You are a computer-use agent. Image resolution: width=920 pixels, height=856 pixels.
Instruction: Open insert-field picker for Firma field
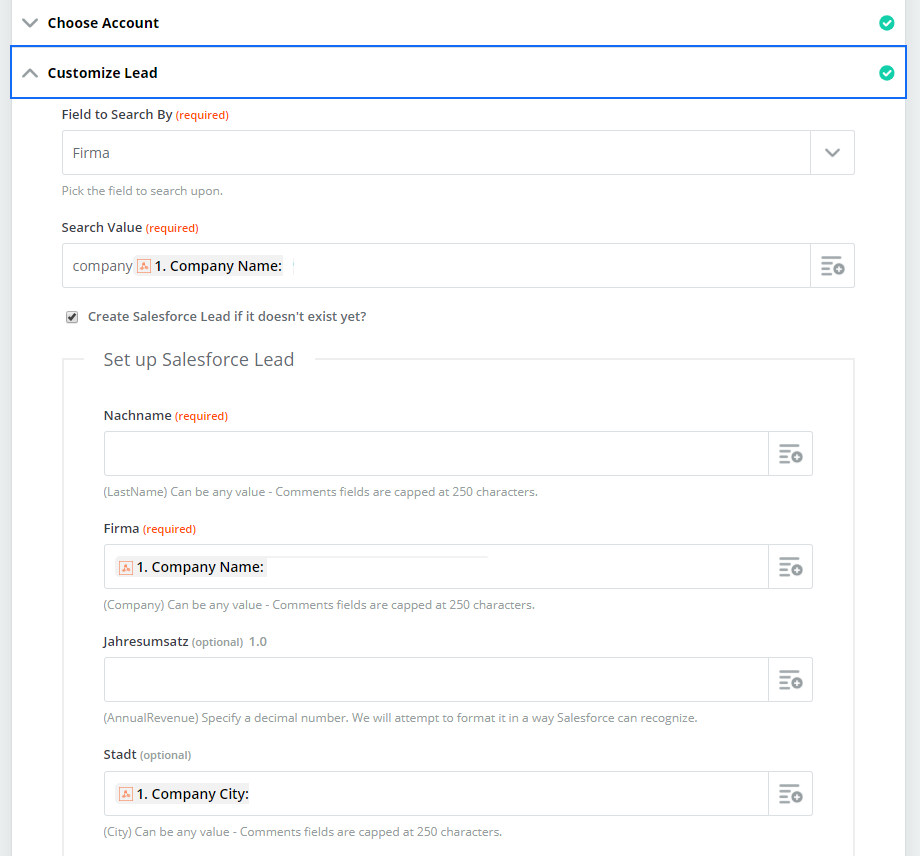(x=790, y=567)
